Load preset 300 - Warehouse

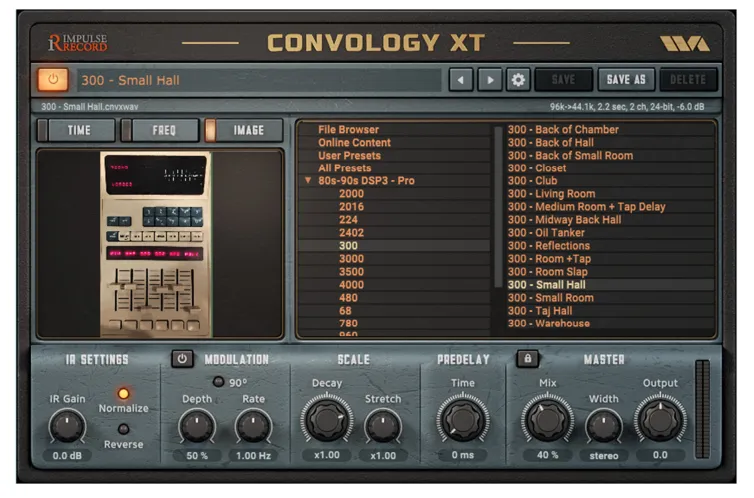pos(549,324)
